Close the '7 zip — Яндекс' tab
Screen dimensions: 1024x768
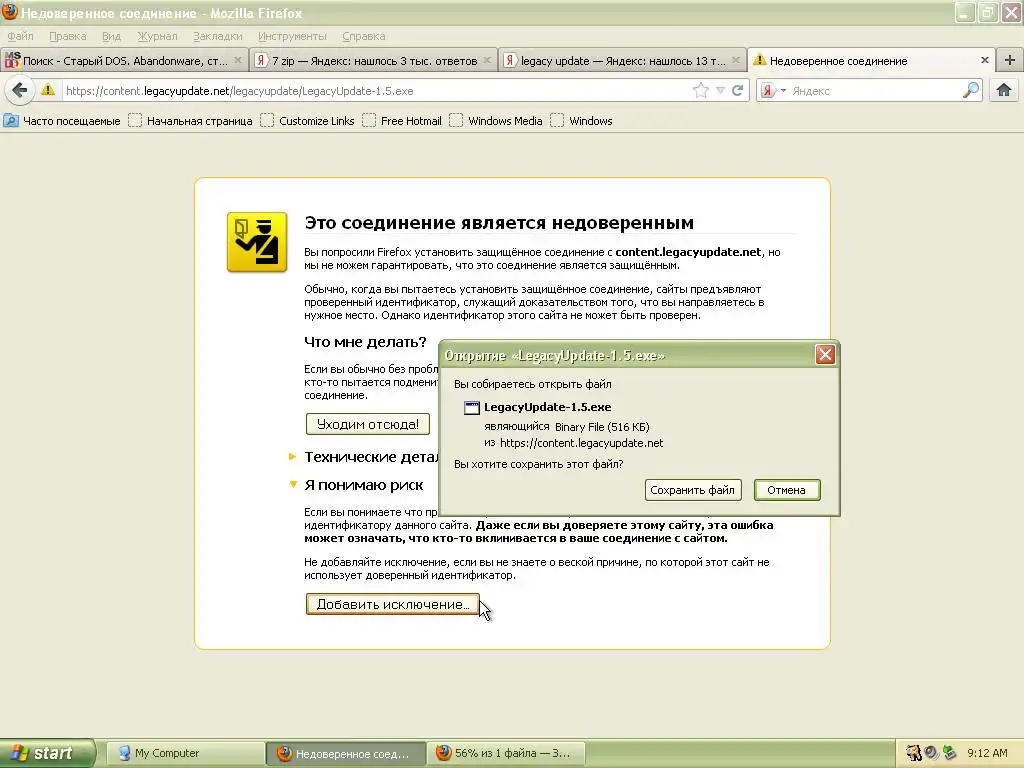click(x=487, y=60)
